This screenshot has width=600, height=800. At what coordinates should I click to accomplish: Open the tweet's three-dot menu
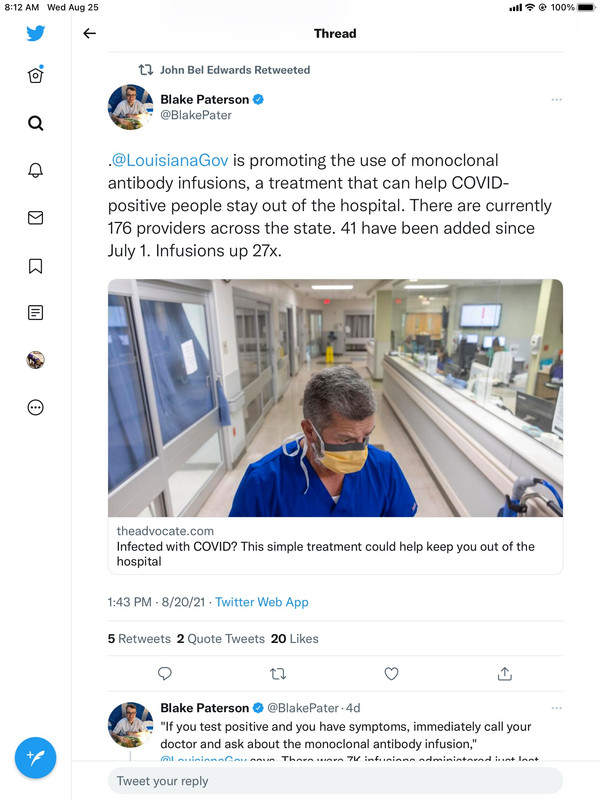coord(557,100)
